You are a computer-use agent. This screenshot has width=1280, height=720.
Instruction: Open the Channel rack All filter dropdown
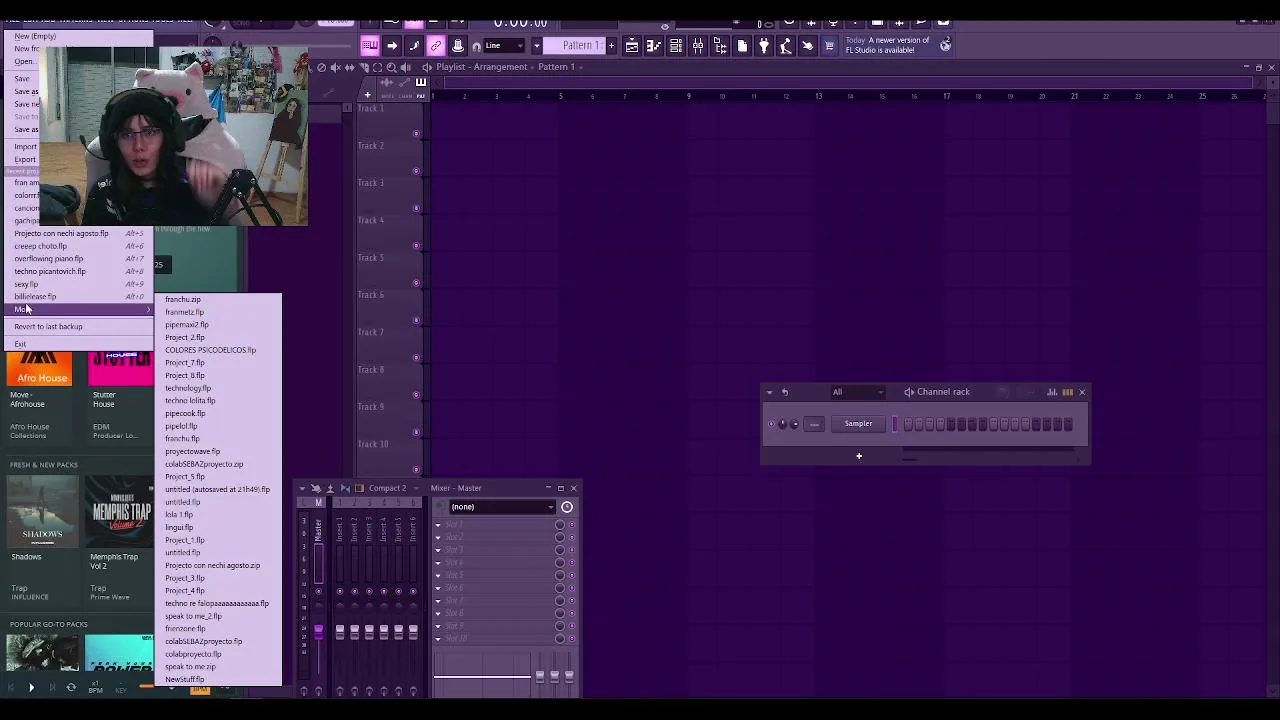[858, 392]
